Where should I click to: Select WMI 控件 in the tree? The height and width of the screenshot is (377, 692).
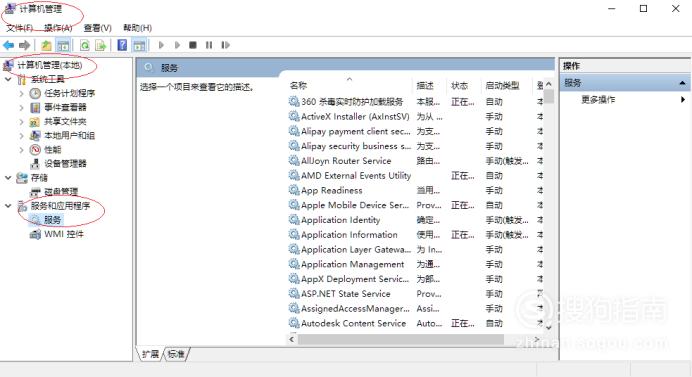click(64, 234)
